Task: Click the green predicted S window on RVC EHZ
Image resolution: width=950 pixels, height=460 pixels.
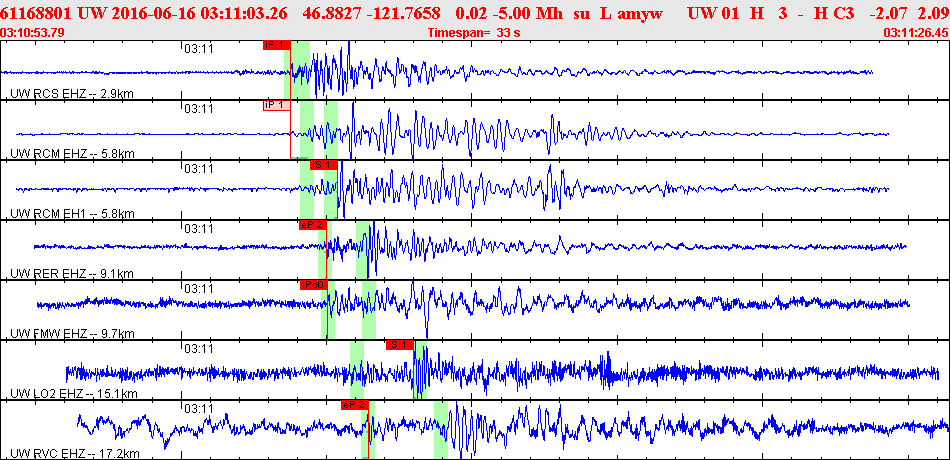Action: click(440, 430)
